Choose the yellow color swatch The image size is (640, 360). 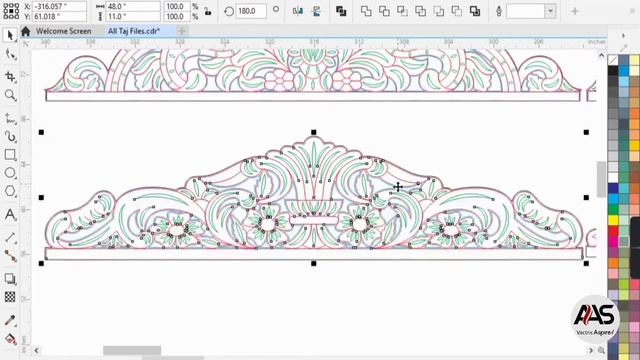(613, 220)
